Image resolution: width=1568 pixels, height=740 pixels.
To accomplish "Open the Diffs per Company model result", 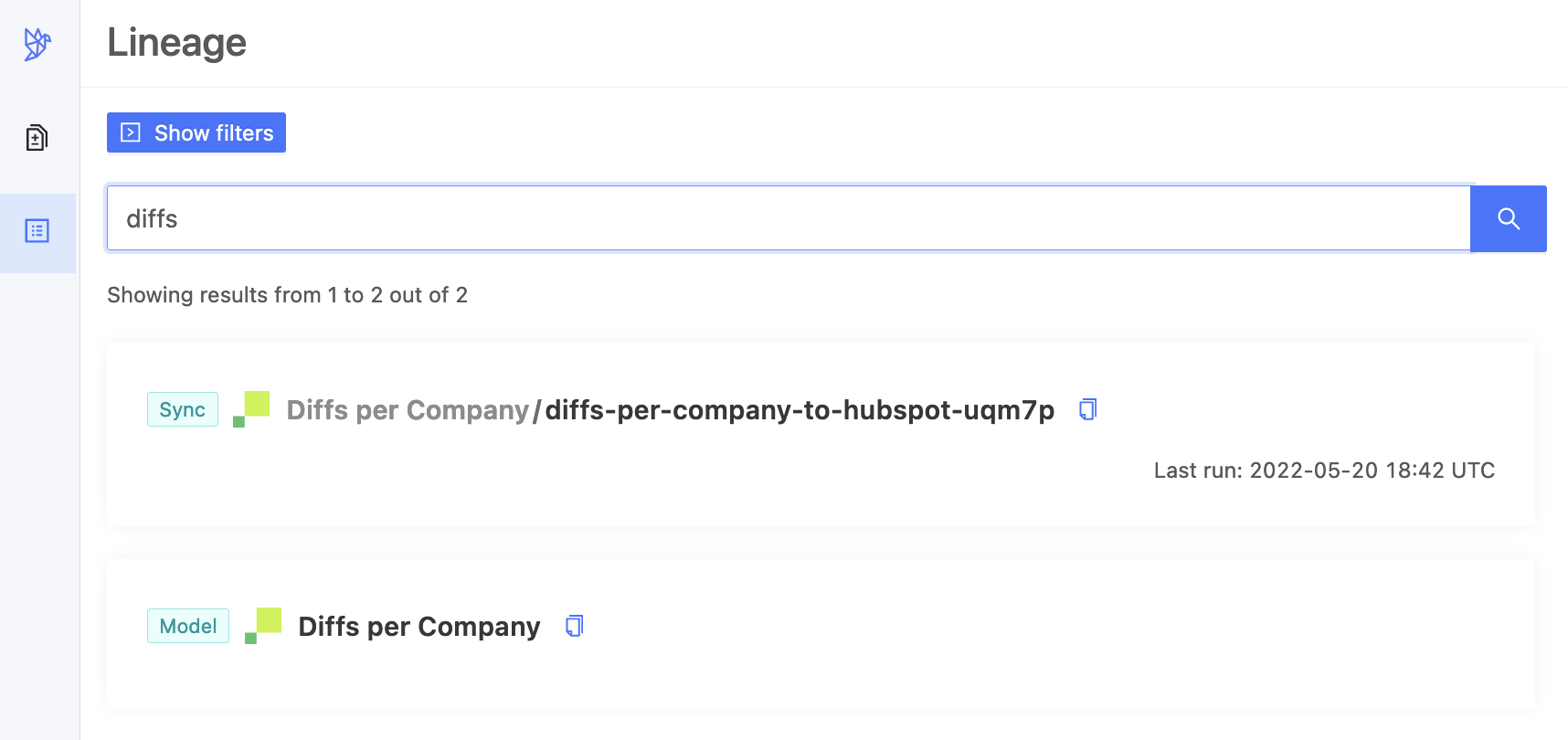I will 419,627.
